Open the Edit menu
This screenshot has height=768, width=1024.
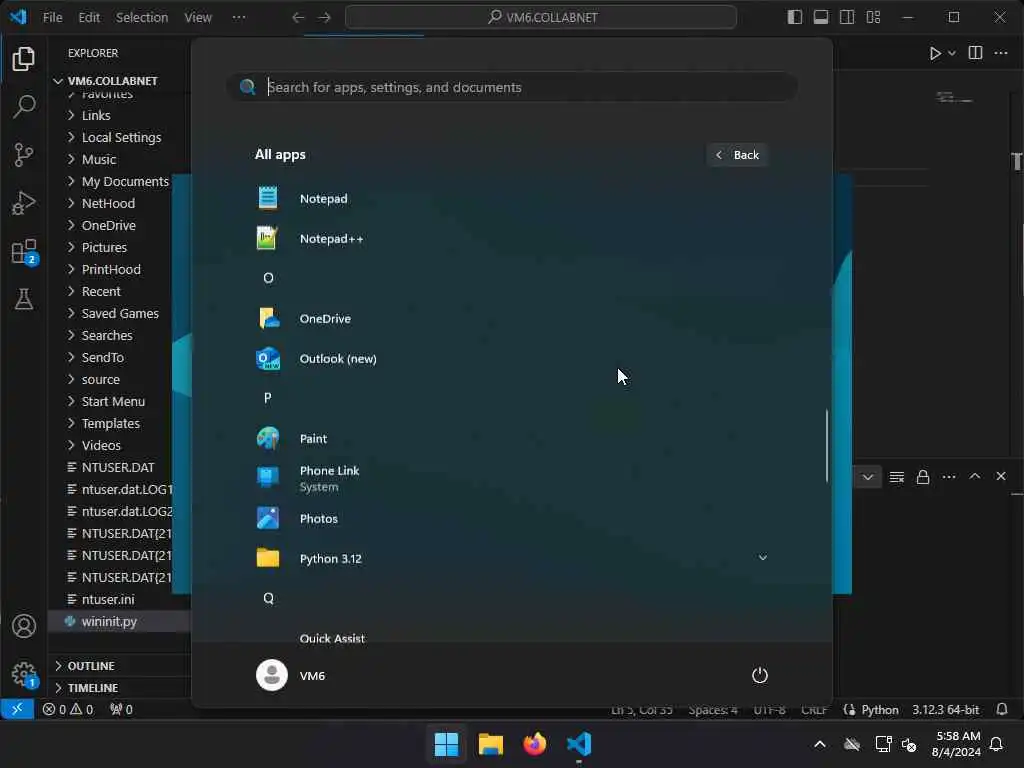click(89, 17)
